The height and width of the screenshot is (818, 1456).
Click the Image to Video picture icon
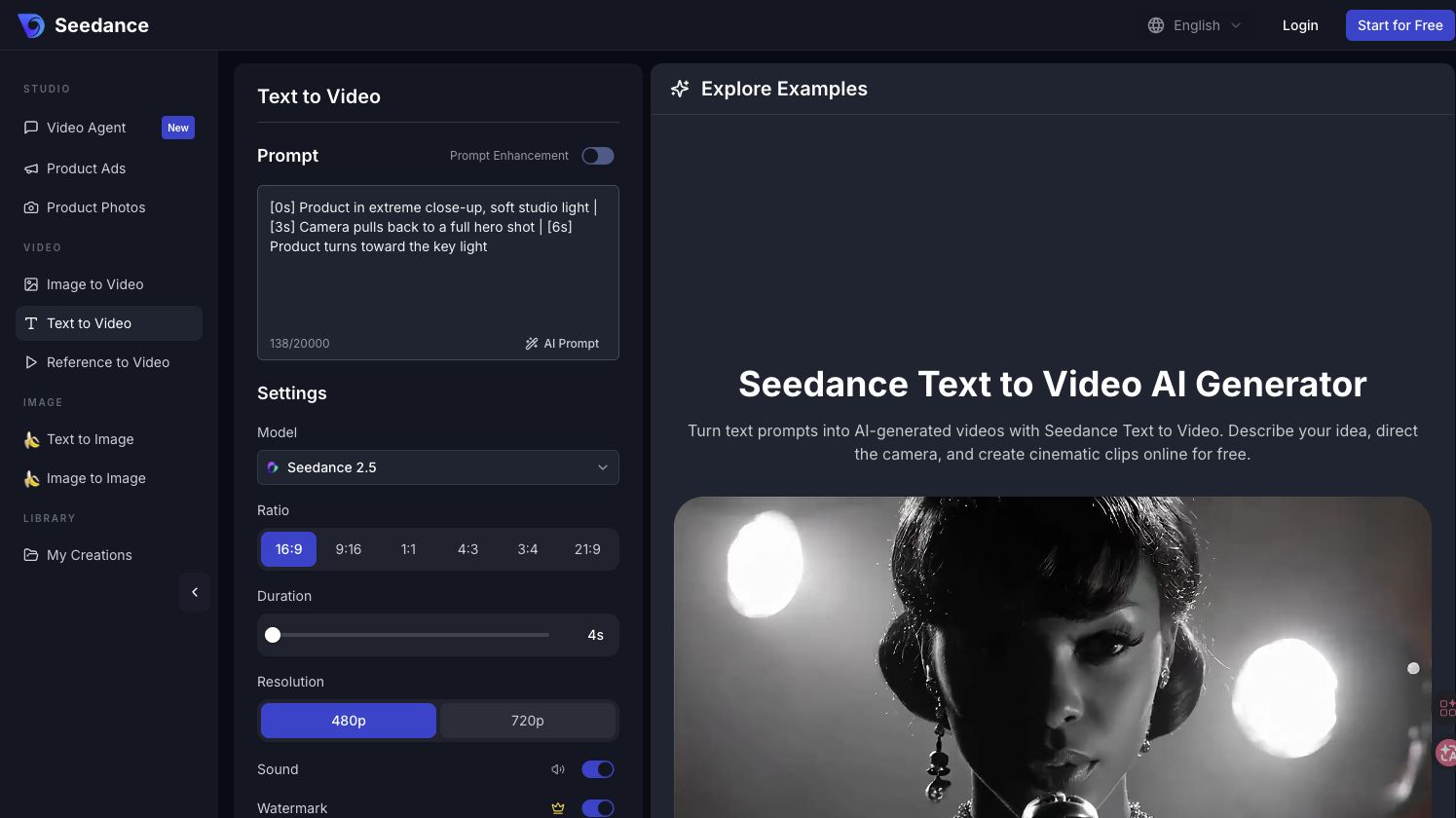[31, 284]
